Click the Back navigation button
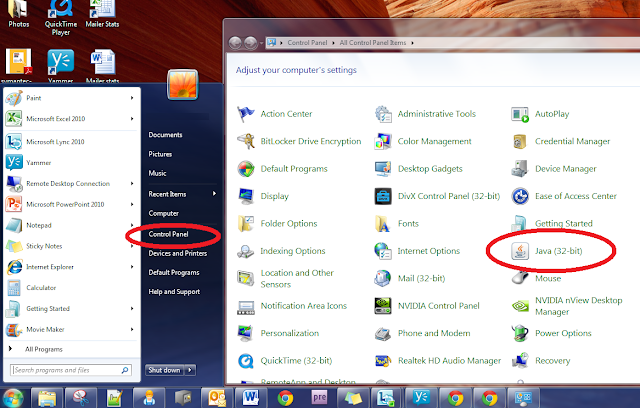The width and height of the screenshot is (640, 408). 235,42
